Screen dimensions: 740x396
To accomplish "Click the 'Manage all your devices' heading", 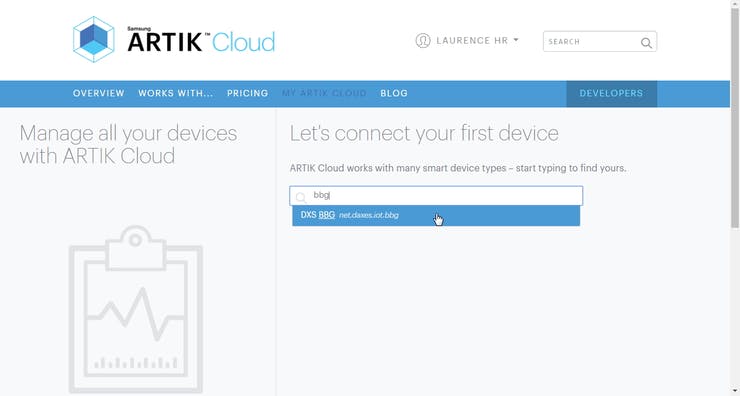I will point(128,144).
